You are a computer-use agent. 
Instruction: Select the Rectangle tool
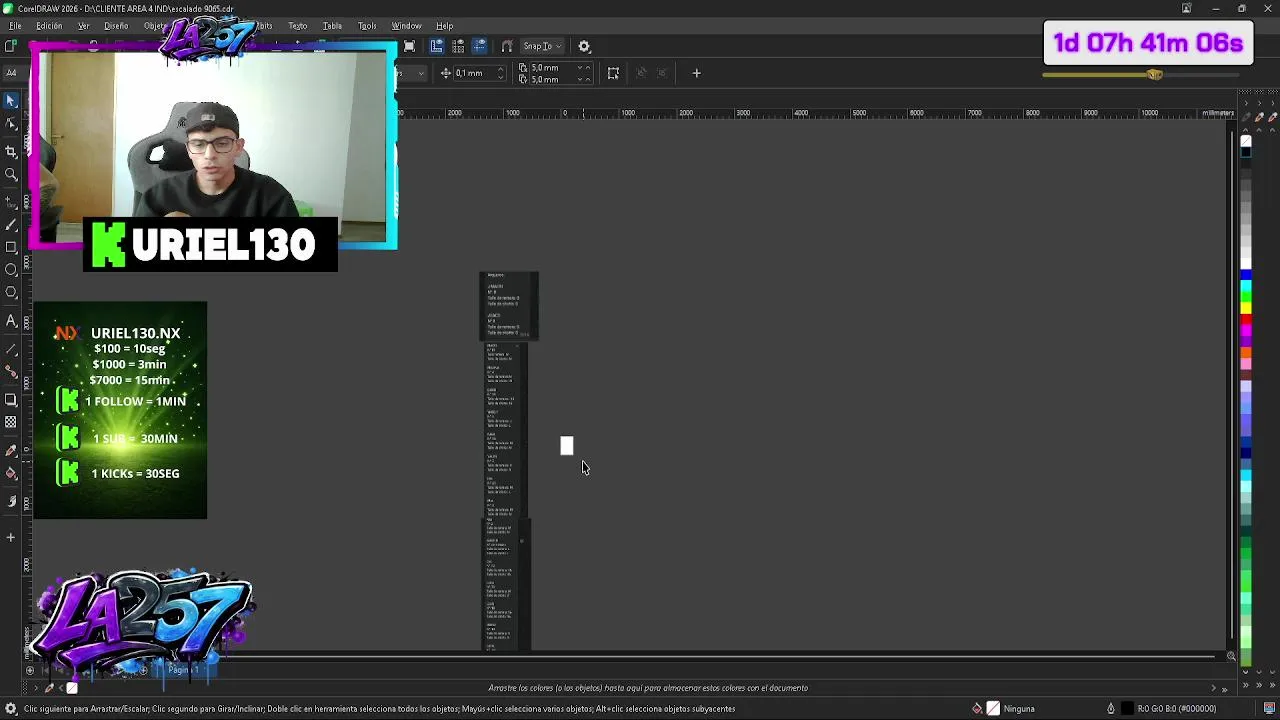[x=11, y=247]
